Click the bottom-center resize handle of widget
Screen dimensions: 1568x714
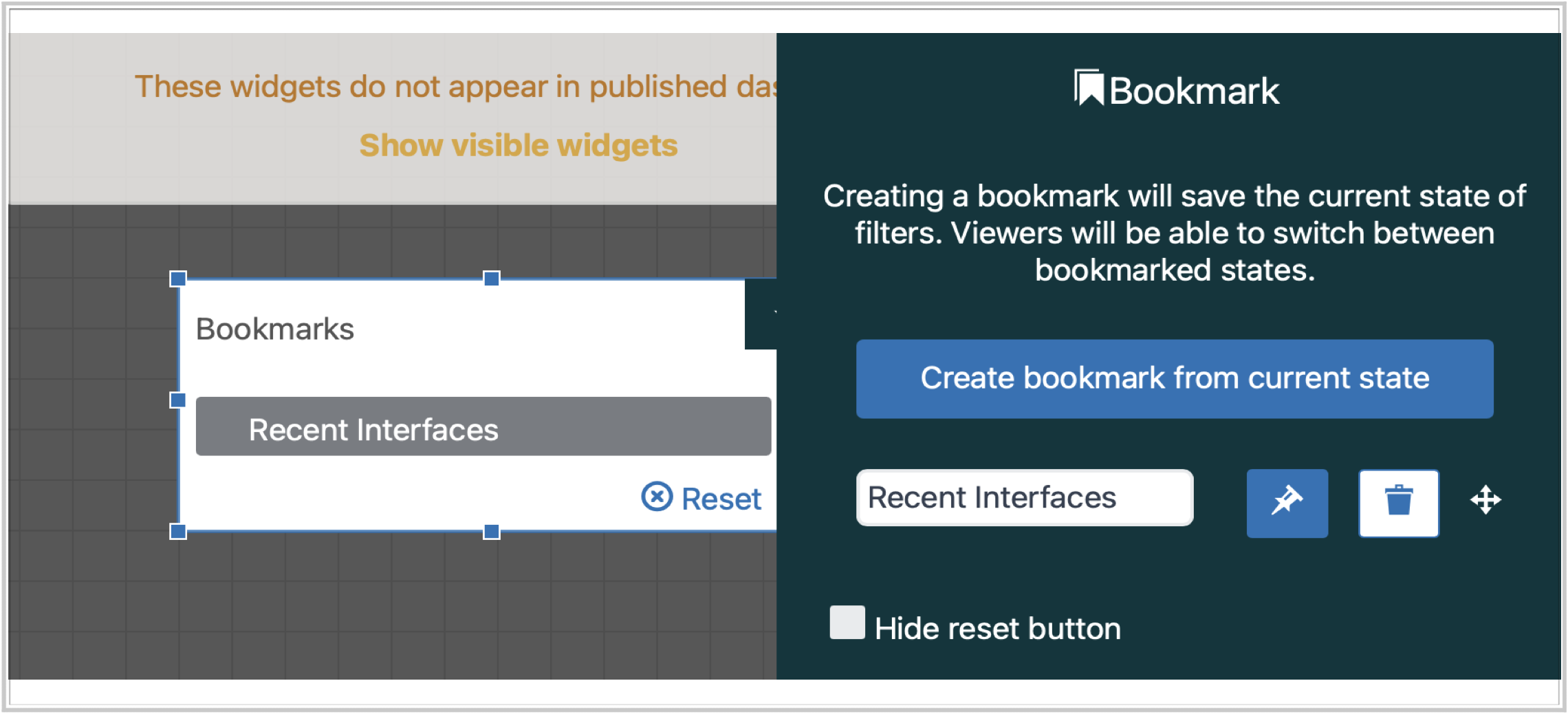491,531
